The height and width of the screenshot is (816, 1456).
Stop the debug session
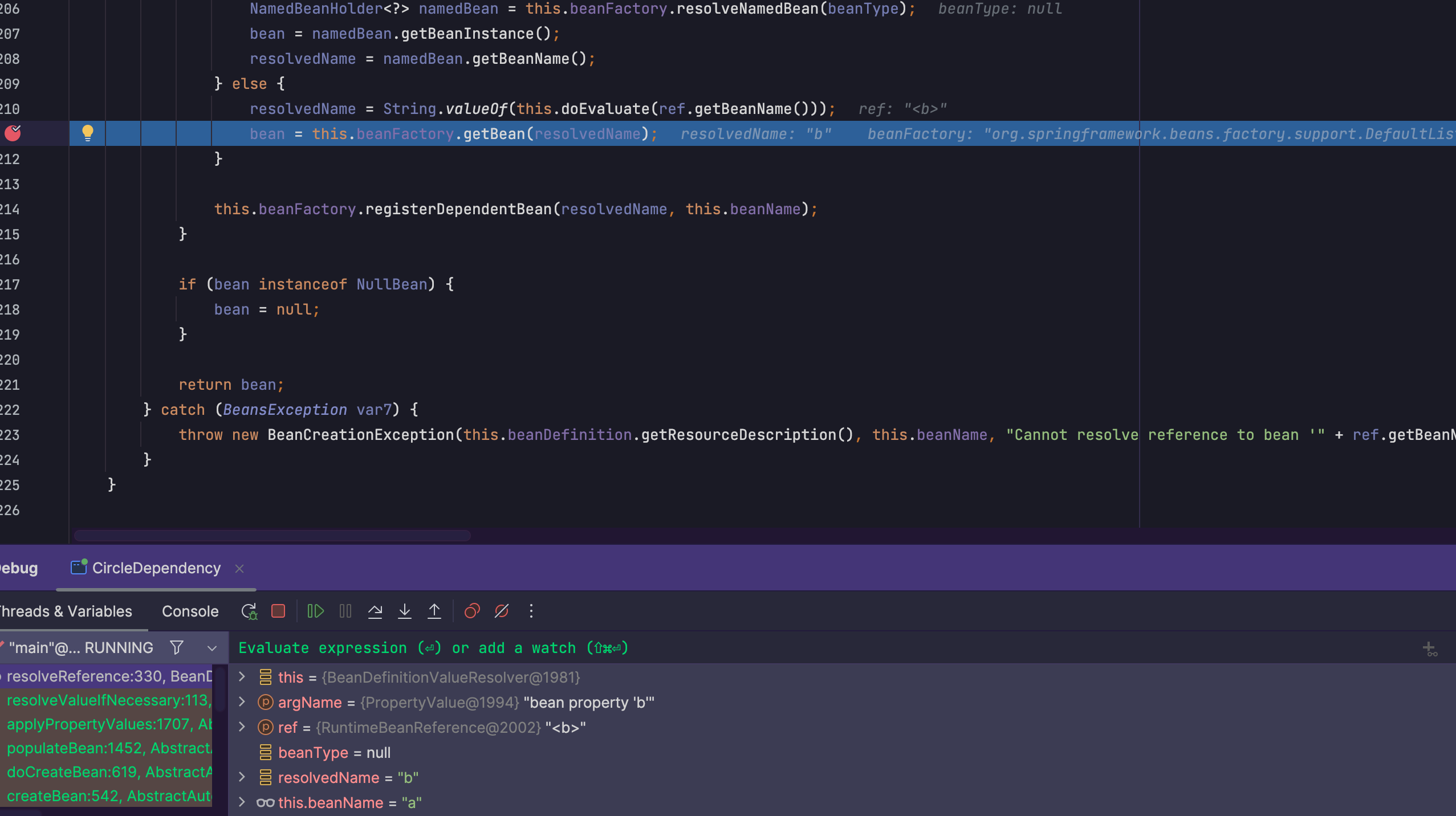point(278,611)
